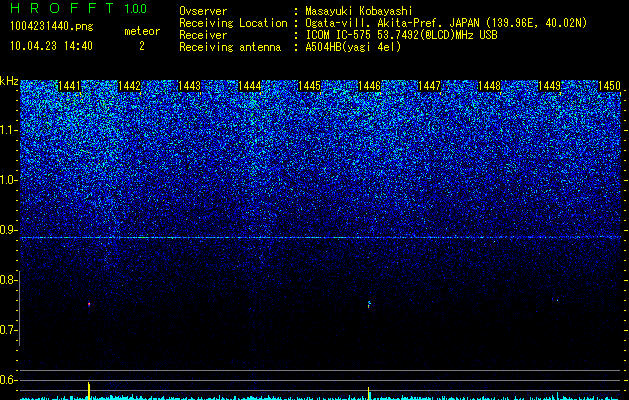The height and width of the screenshot is (400, 629).
Task: Click the red meteor echo near 1441
Action: click(x=89, y=305)
